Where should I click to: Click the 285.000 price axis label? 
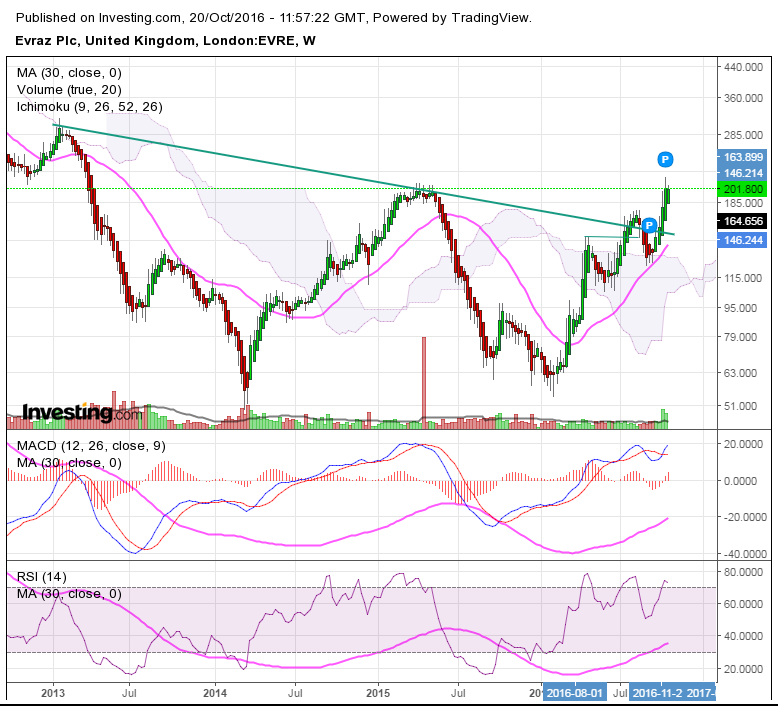coord(743,135)
